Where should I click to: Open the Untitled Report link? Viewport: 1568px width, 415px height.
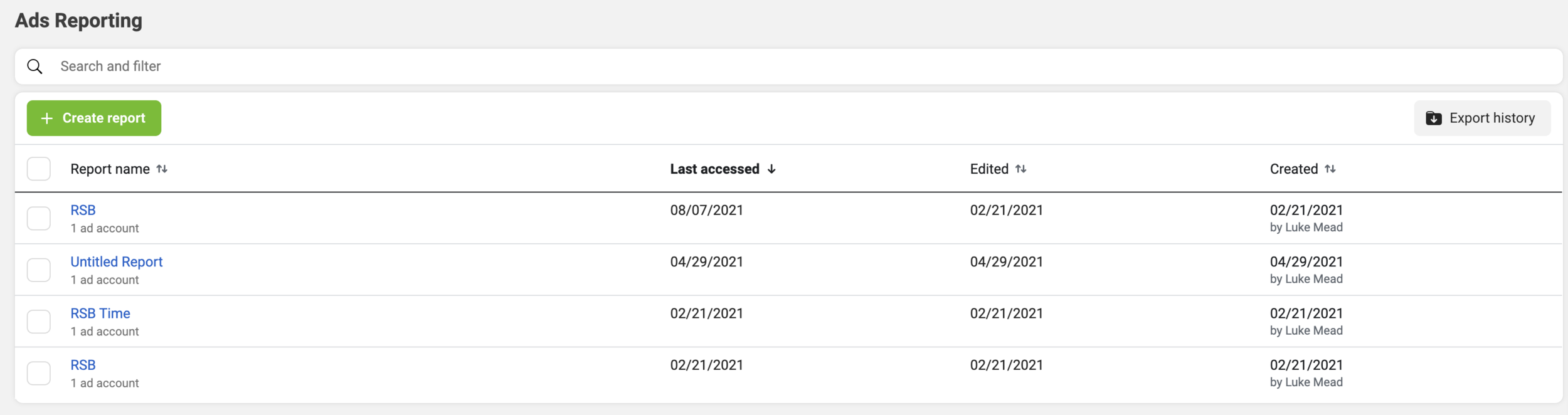pos(117,262)
